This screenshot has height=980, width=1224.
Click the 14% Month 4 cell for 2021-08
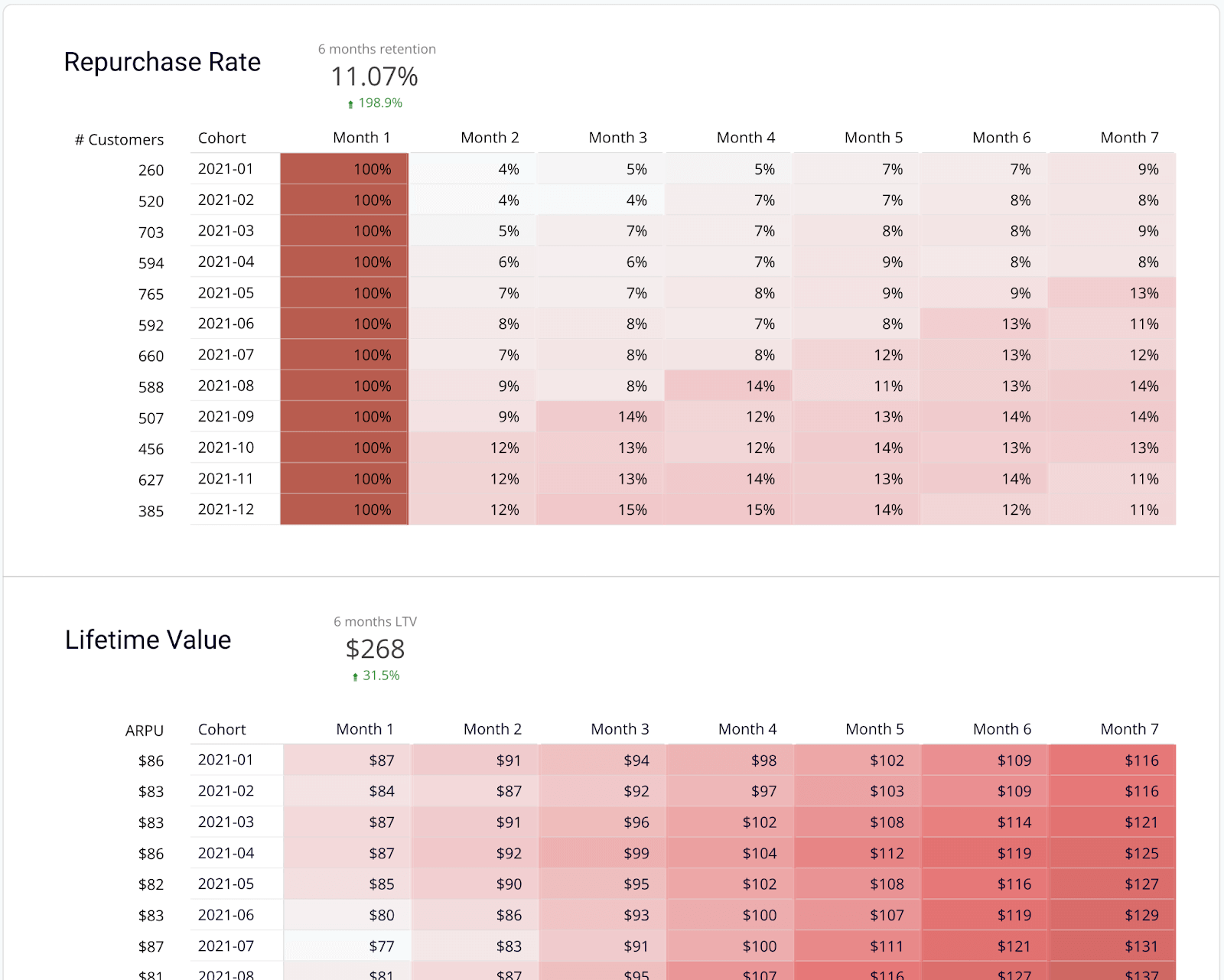(728, 386)
